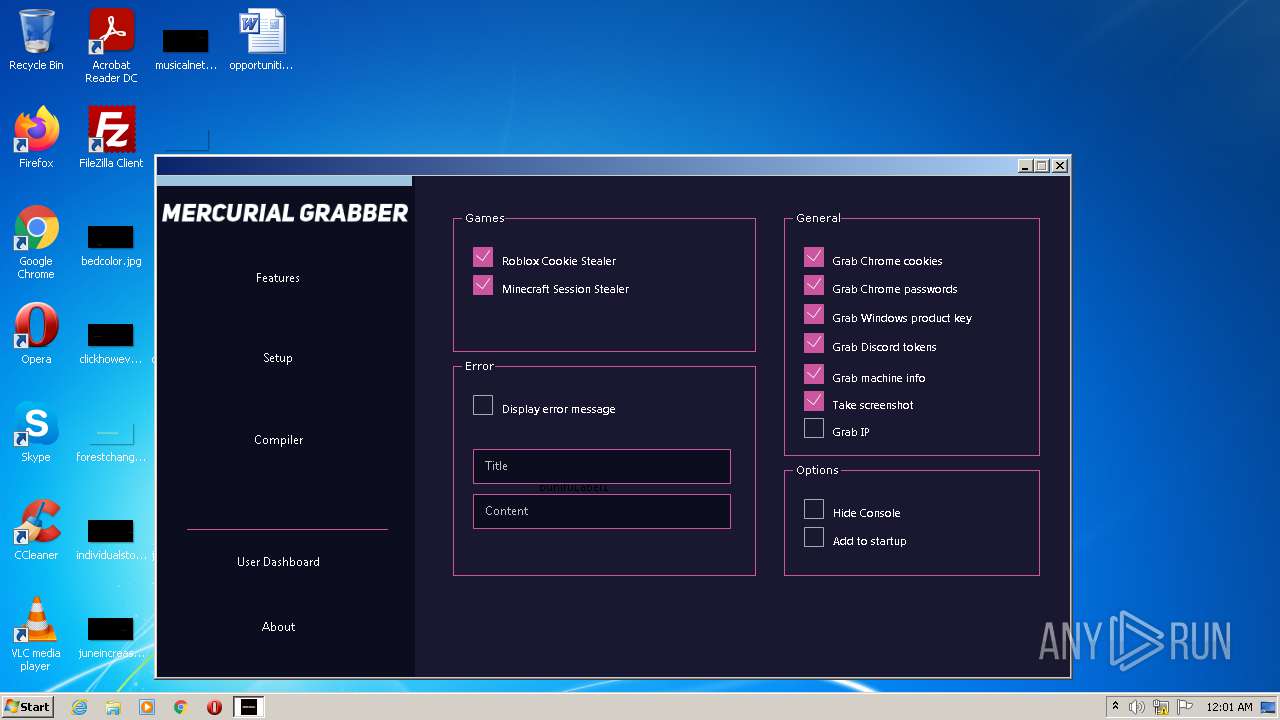Select the Mercurial Grabber taskbar button
The image size is (1280, 720).
click(249, 707)
